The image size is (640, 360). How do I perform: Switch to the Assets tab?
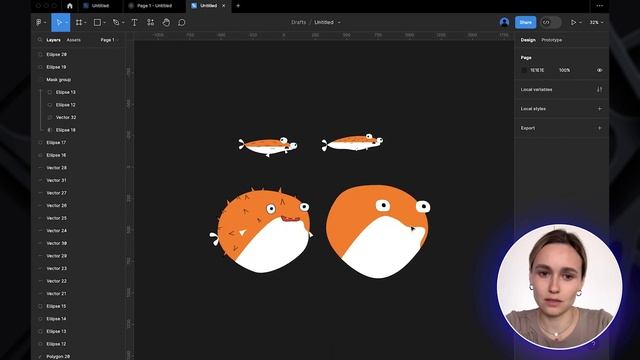(73, 40)
